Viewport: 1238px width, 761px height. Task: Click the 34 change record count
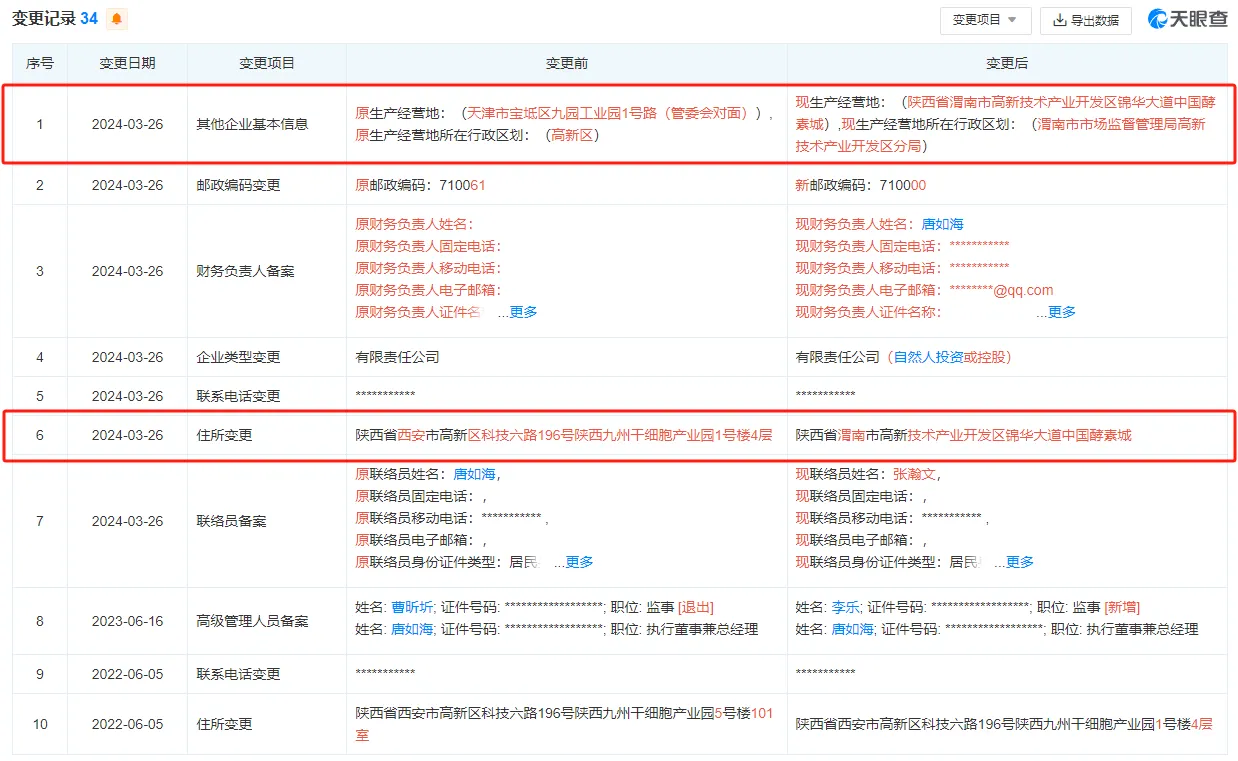pyautogui.click(x=89, y=19)
